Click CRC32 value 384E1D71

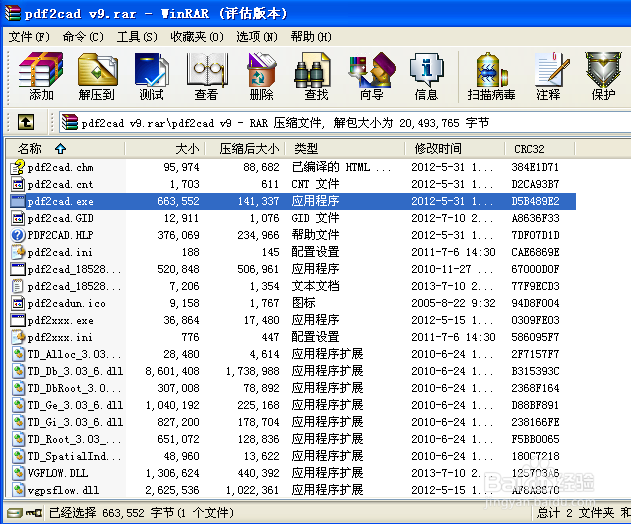click(x=535, y=167)
